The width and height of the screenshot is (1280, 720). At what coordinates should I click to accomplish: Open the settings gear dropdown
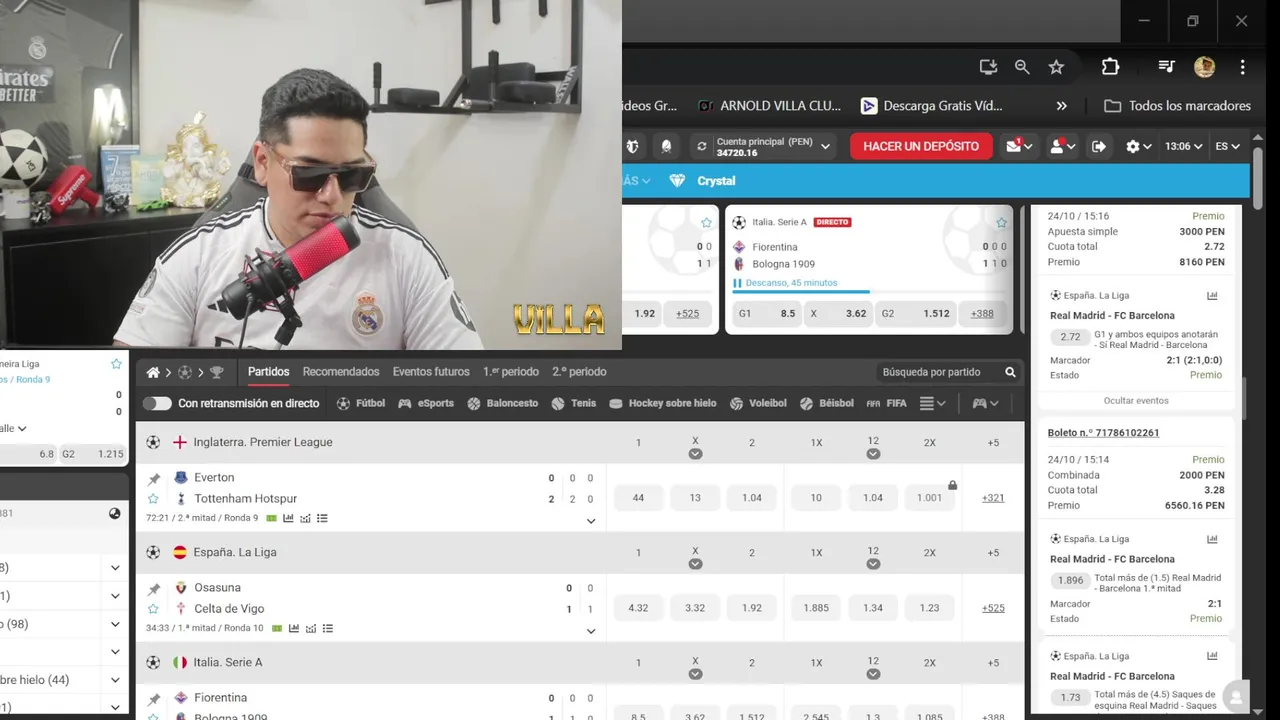[1138, 146]
